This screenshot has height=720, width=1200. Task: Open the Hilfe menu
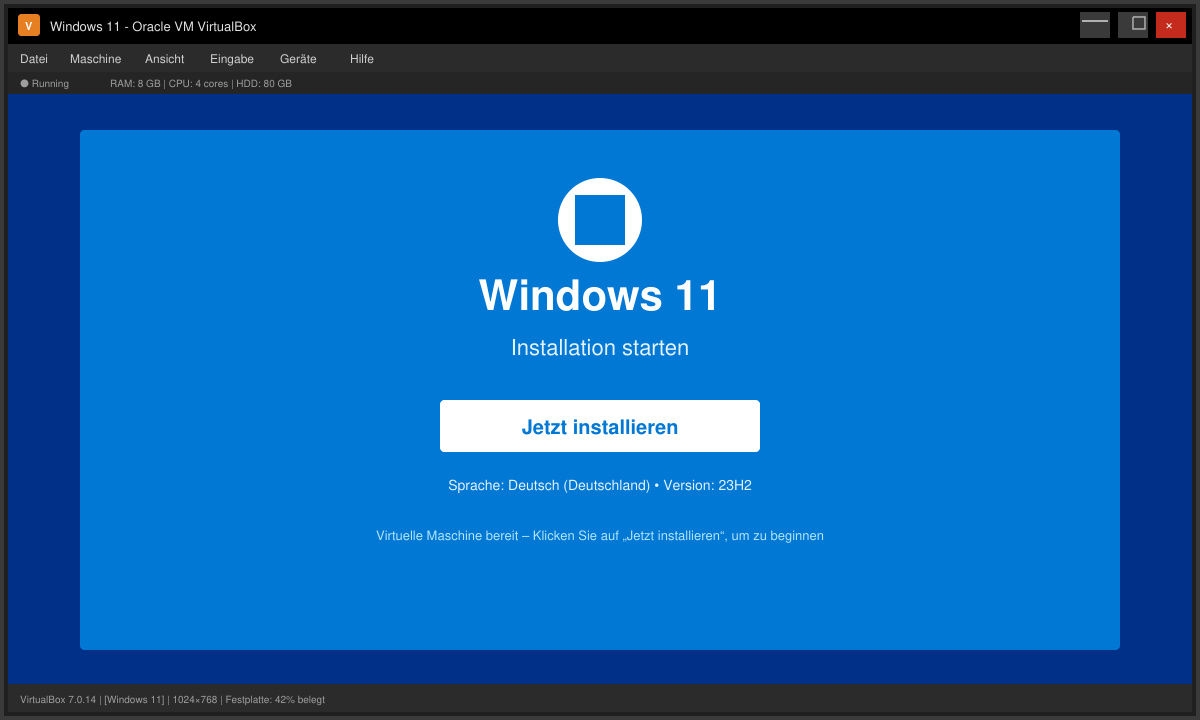point(362,59)
